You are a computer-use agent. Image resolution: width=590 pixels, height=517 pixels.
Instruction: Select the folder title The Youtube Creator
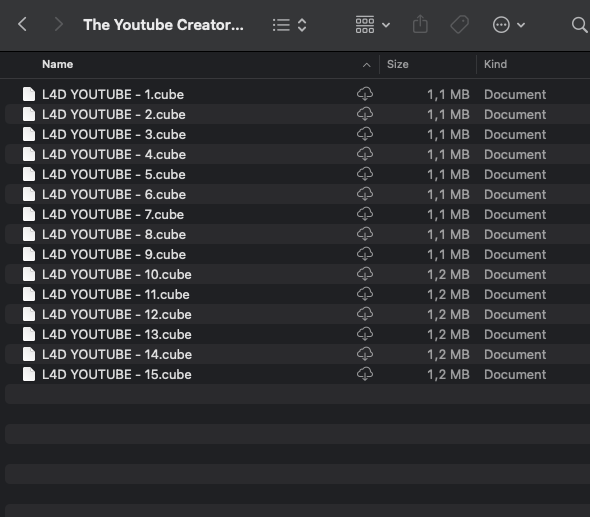[163, 25]
